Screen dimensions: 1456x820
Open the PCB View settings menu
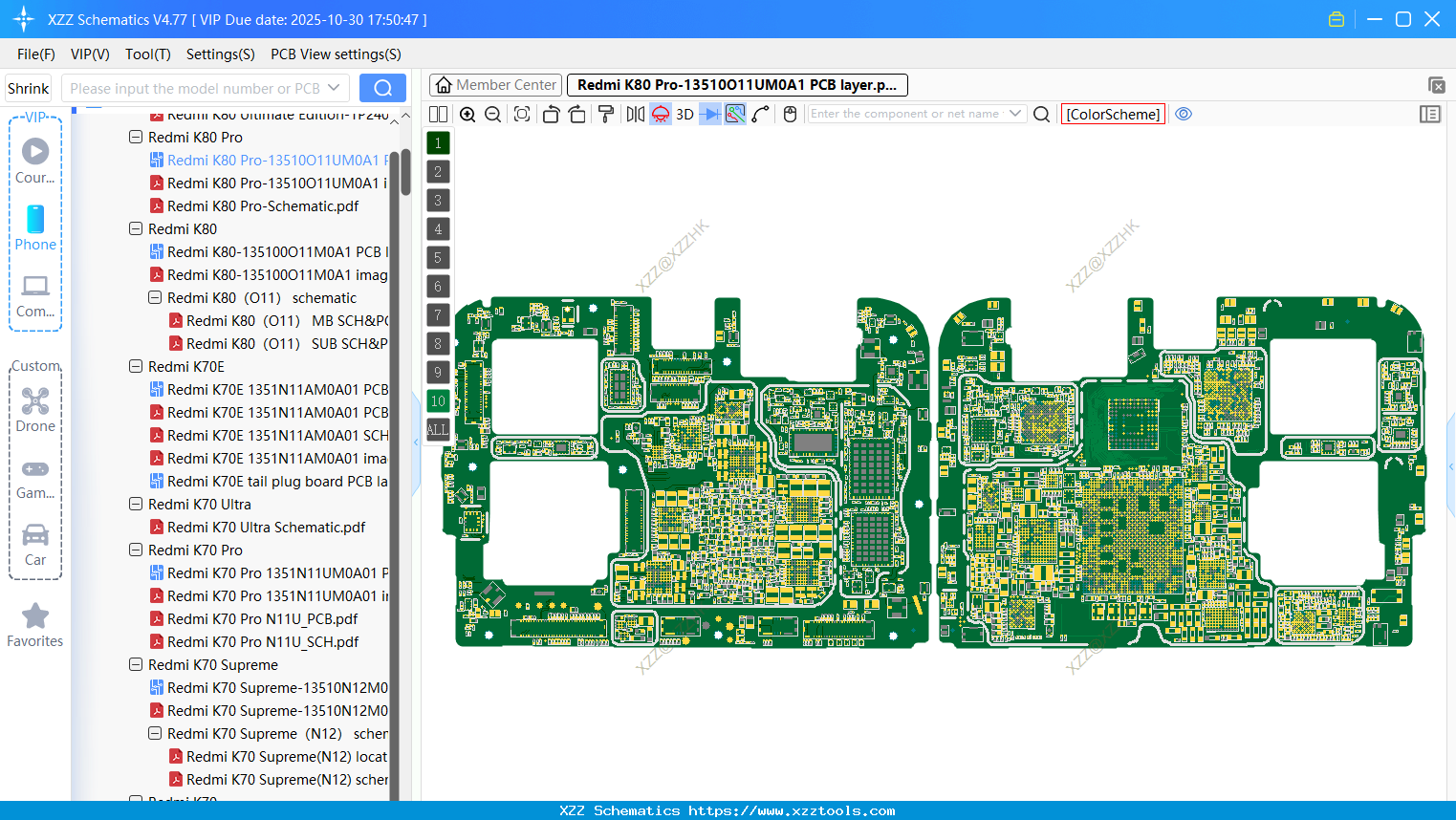(x=335, y=54)
